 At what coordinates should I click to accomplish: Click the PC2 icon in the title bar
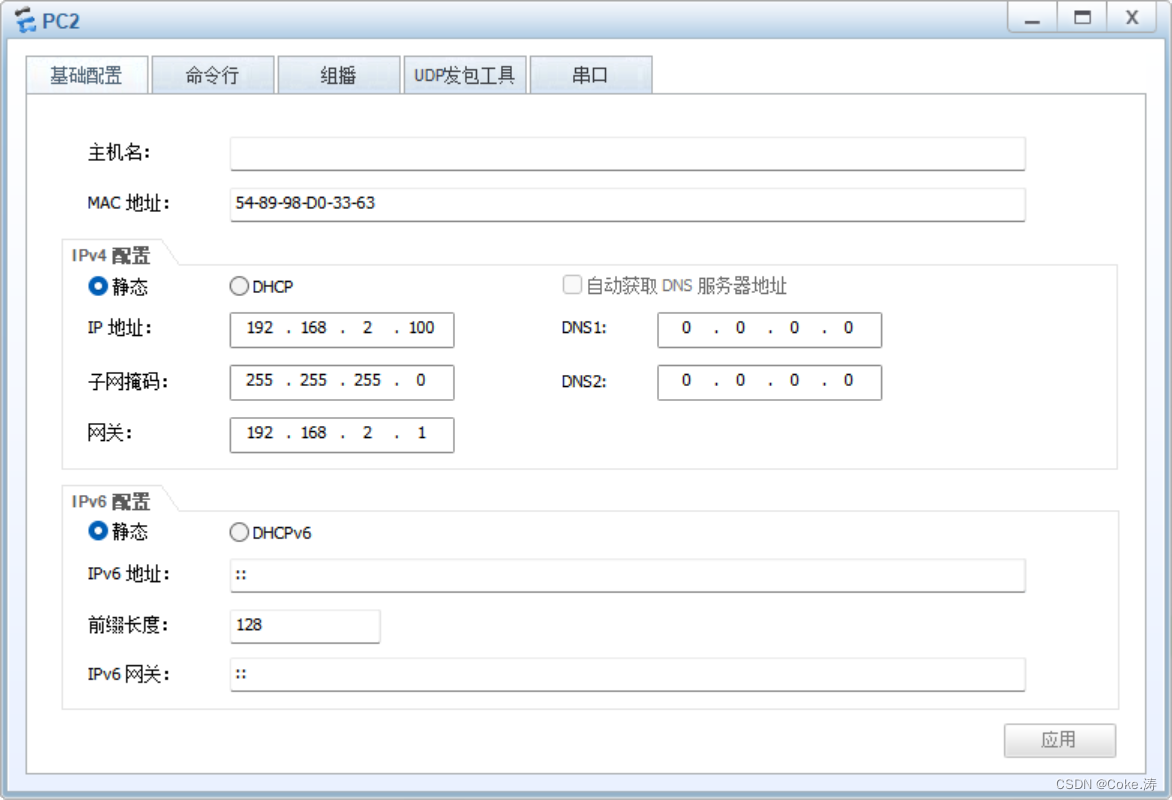point(25,20)
